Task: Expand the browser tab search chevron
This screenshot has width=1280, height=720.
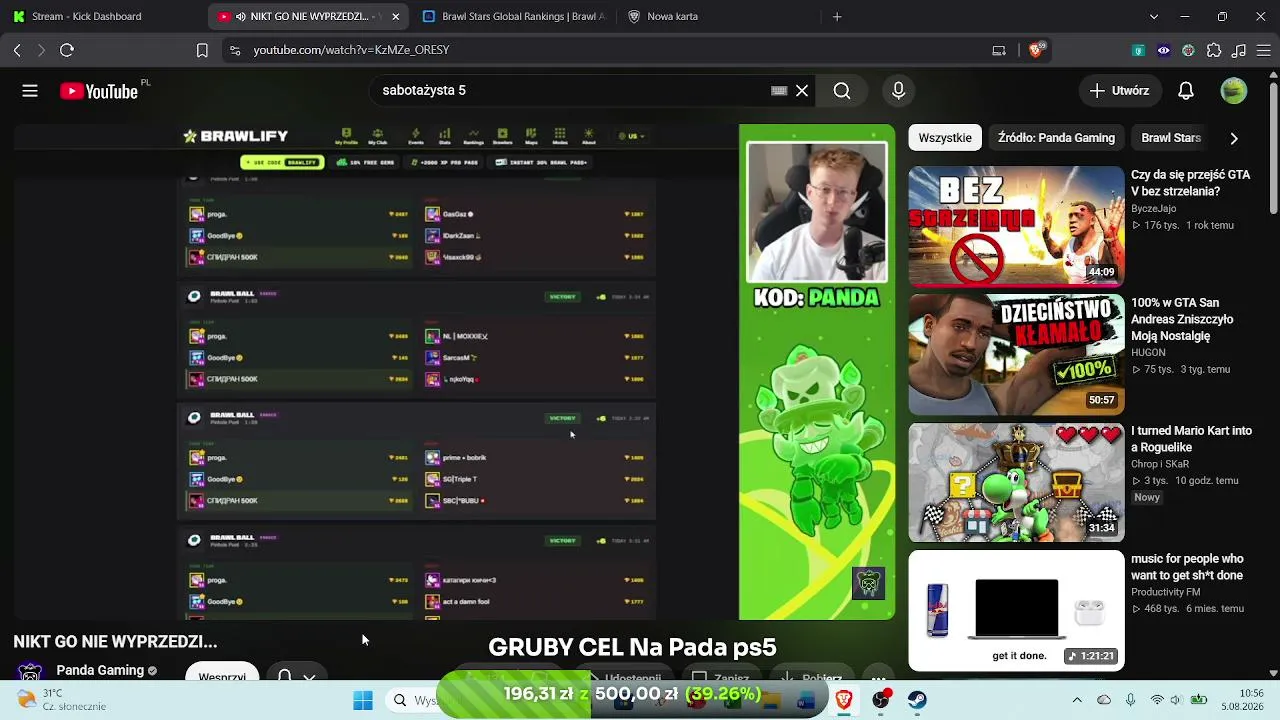Action: (1154, 16)
